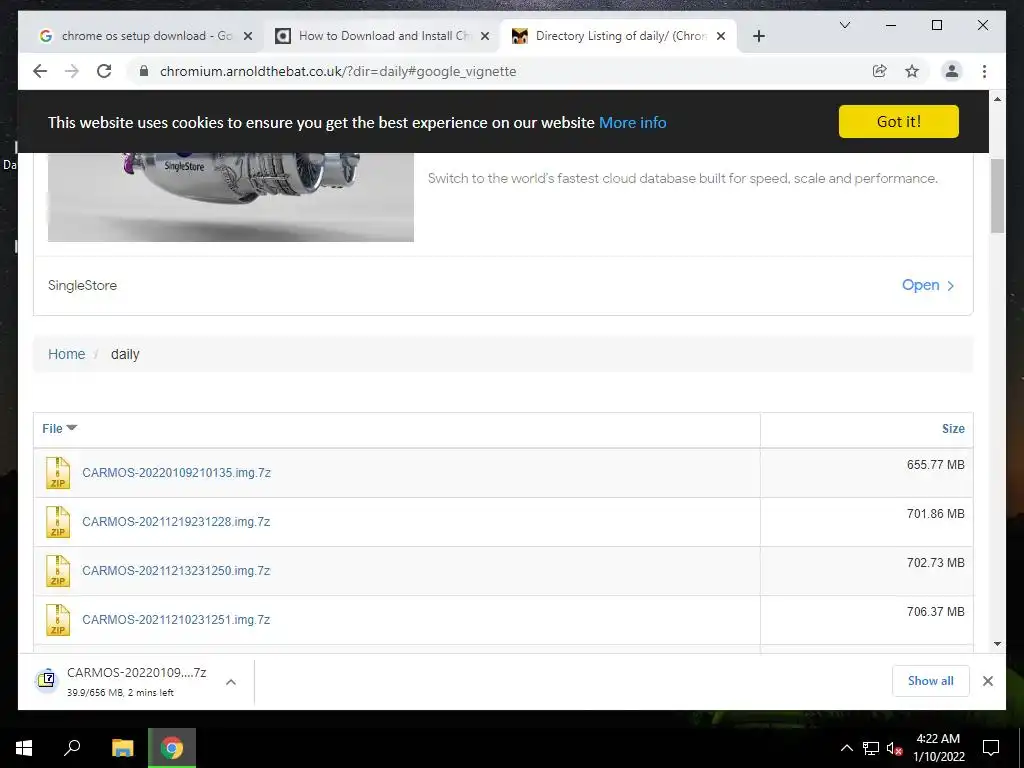1024x768 pixels.
Task: Close the 'chrome os setup download' tab
Action: (248, 37)
